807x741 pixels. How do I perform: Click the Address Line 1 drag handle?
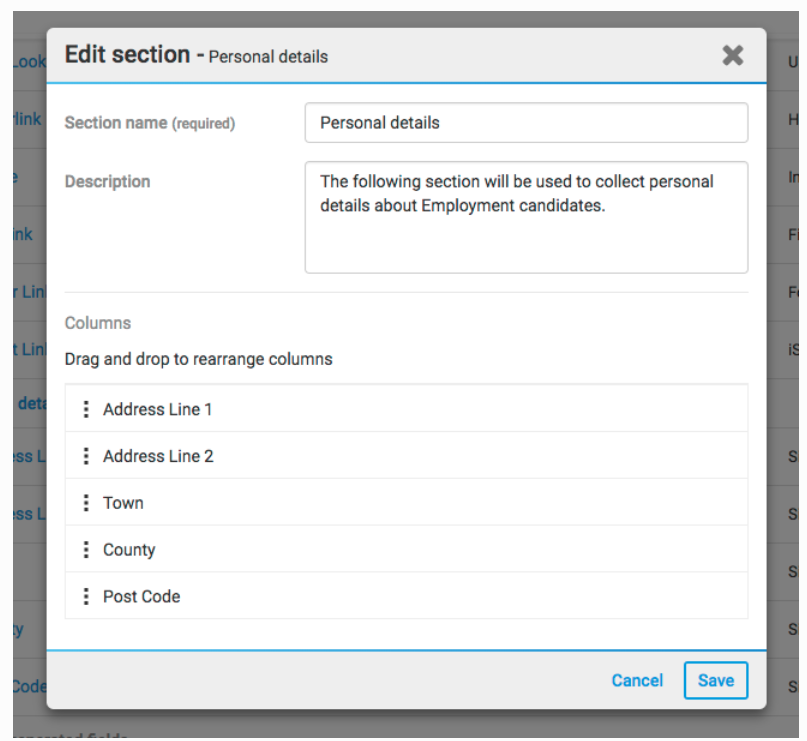86,409
